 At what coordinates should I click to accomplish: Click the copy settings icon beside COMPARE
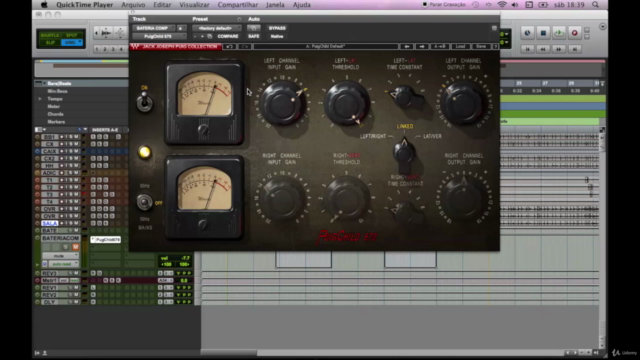(209, 36)
